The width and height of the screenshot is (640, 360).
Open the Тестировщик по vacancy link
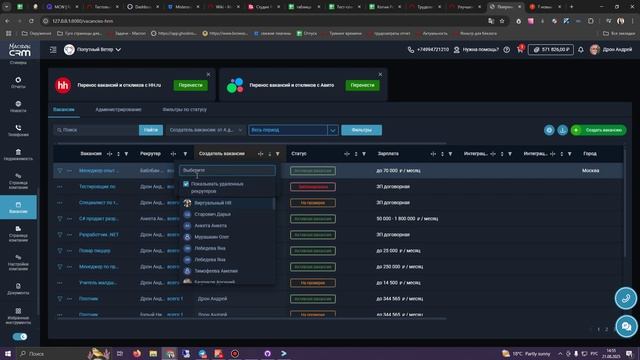pos(97,187)
